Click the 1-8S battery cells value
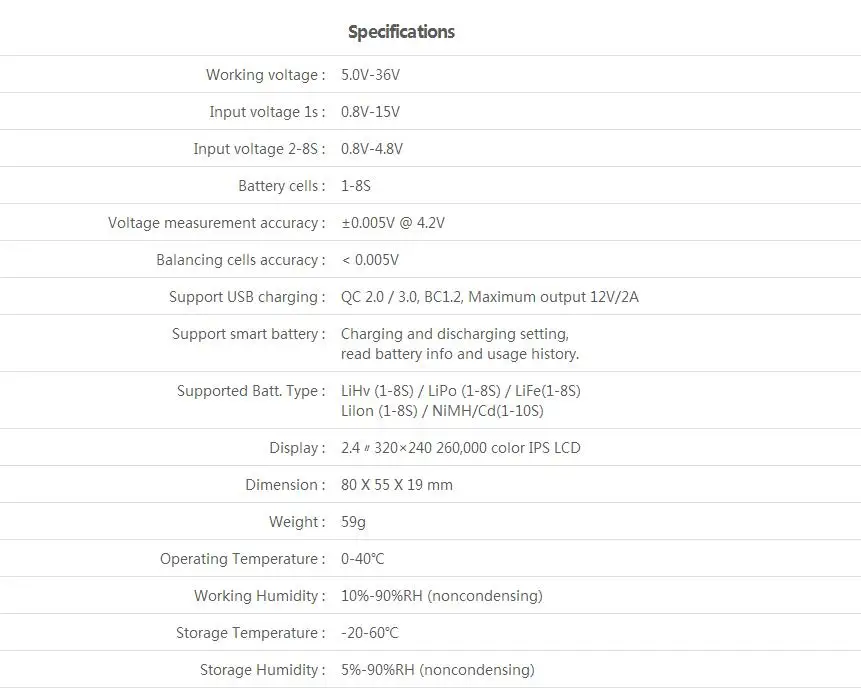The width and height of the screenshot is (861, 694). click(356, 186)
